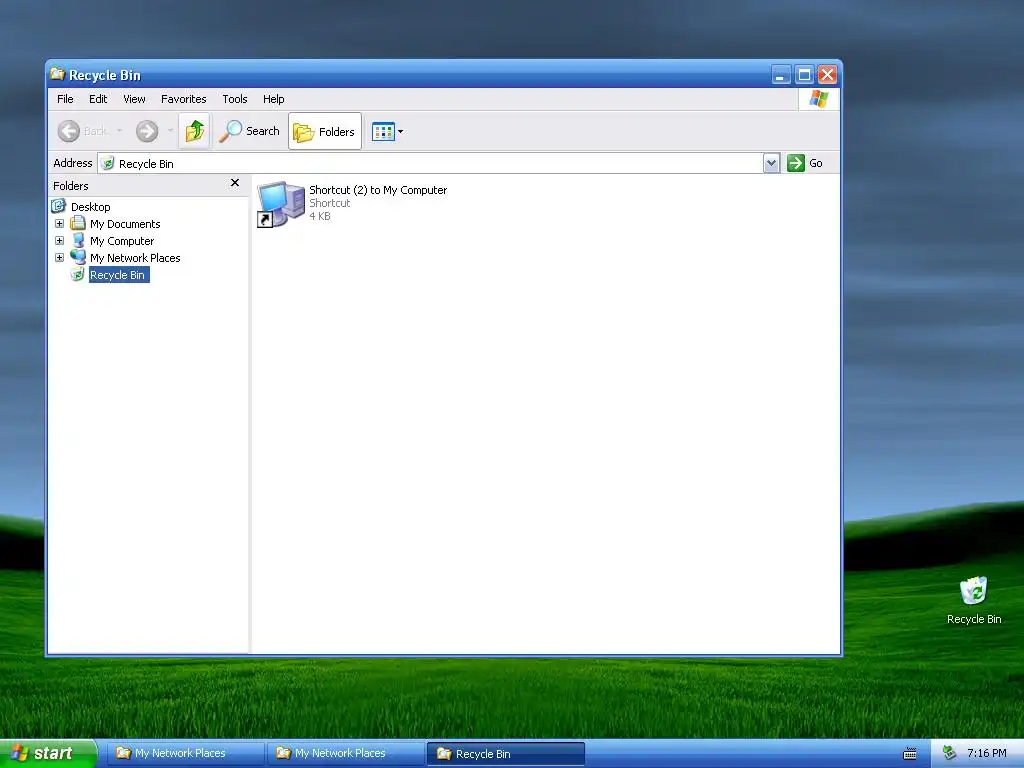Select Desktop in folder tree

[91, 207]
